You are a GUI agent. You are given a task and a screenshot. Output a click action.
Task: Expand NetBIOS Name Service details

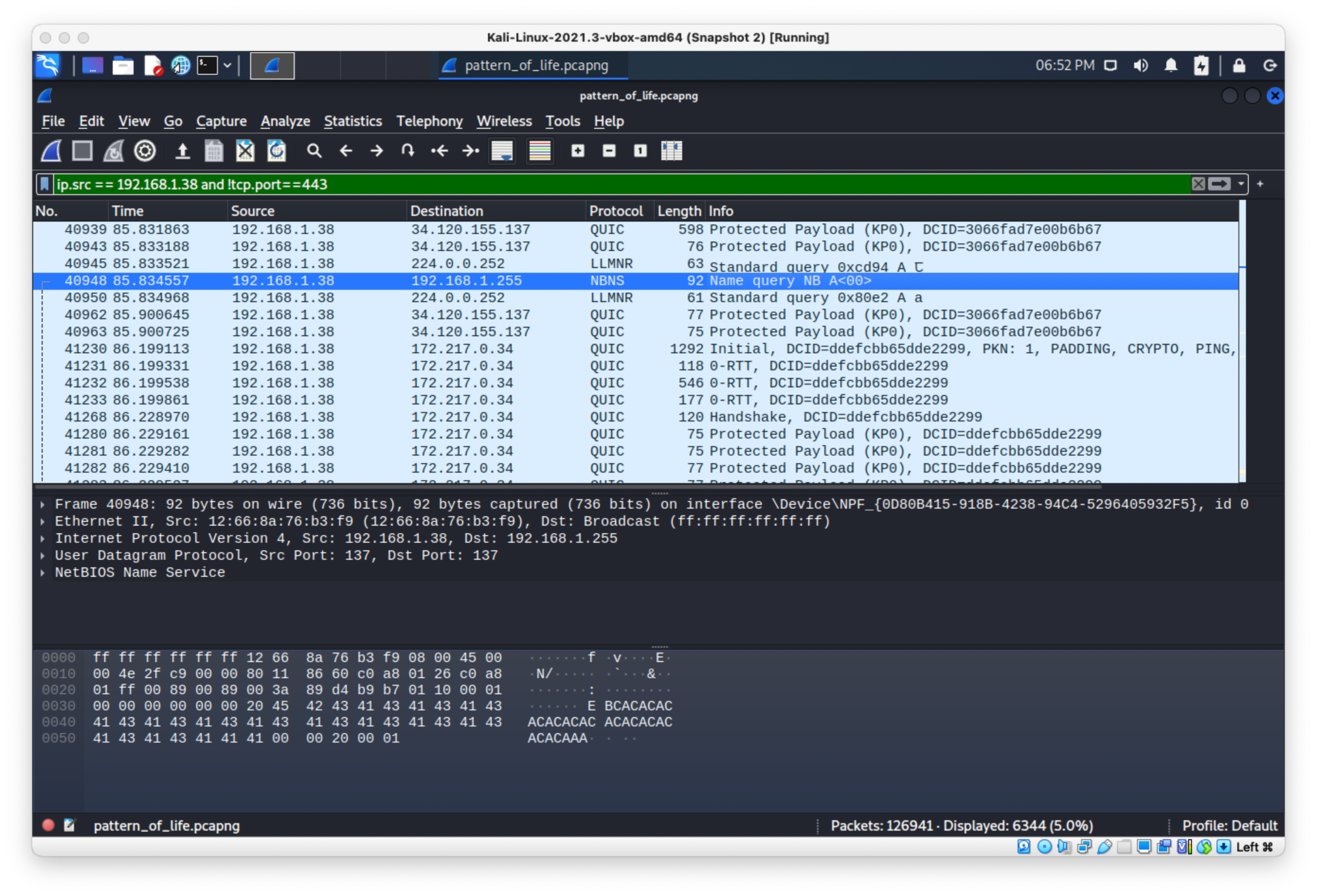pos(43,572)
